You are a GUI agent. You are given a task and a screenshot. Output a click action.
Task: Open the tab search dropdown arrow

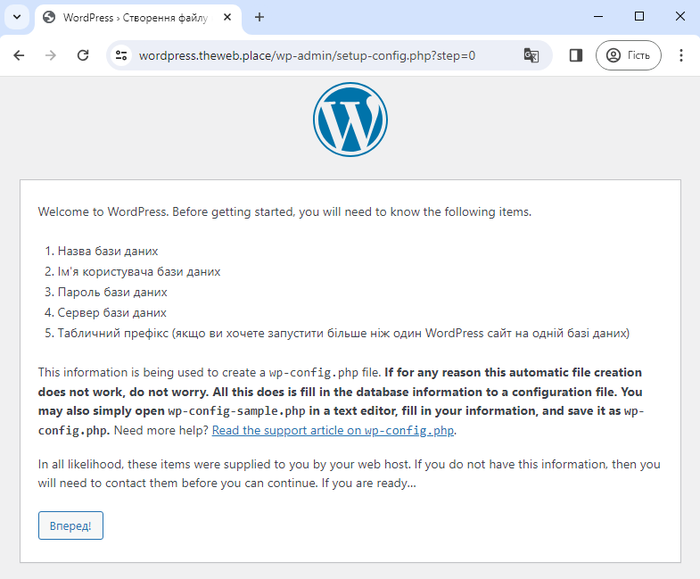click(17, 17)
